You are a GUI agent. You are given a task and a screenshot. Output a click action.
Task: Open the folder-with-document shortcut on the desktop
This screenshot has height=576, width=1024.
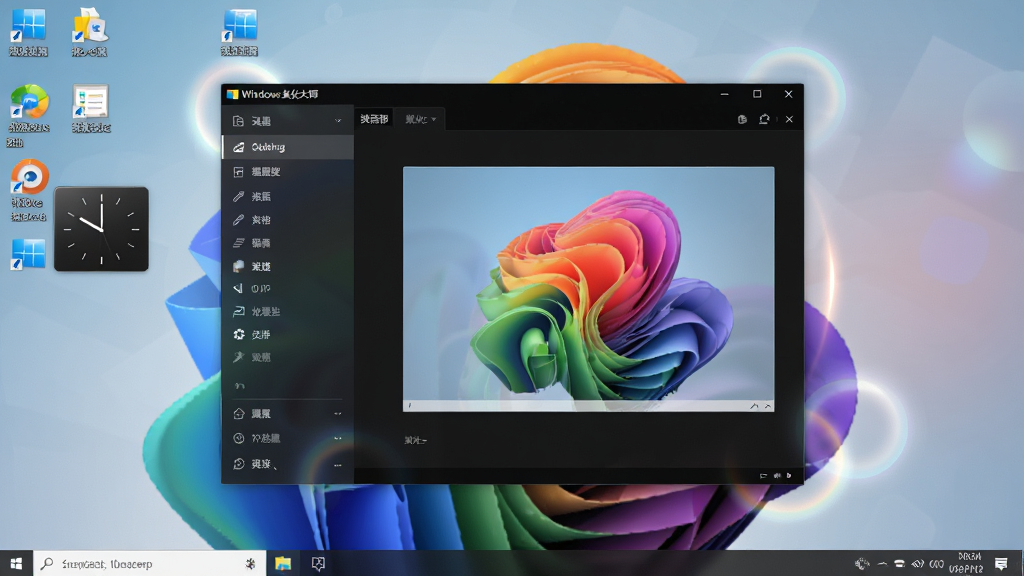click(89, 31)
